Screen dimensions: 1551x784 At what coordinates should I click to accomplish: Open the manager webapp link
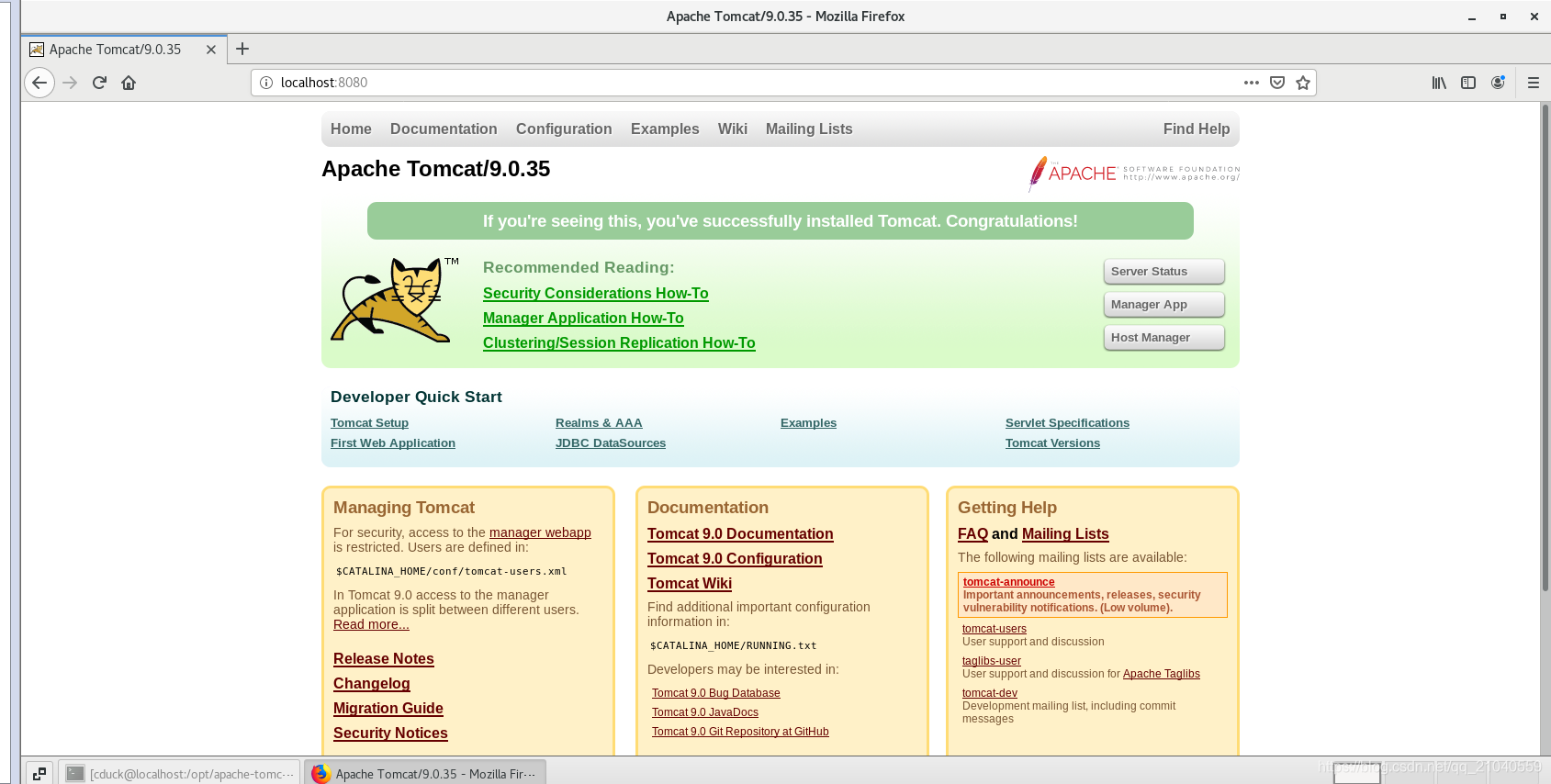[x=540, y=532]
